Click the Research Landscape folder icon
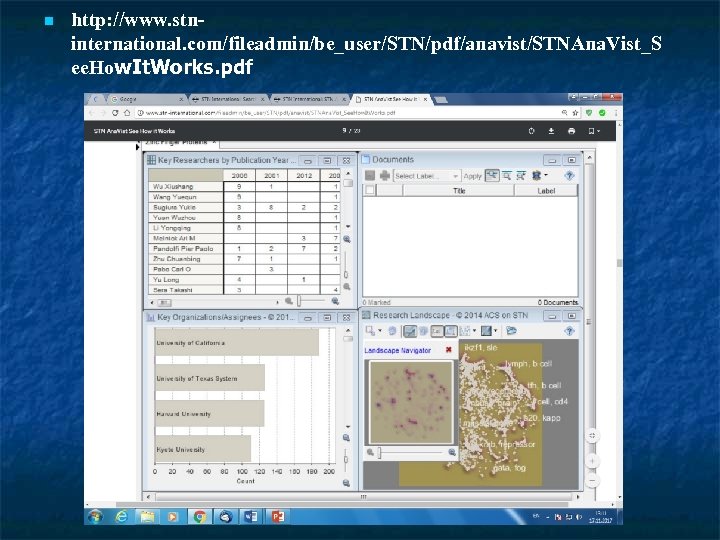Image resolution: width=720 pixels, height=540 pixels. point(511,331)
